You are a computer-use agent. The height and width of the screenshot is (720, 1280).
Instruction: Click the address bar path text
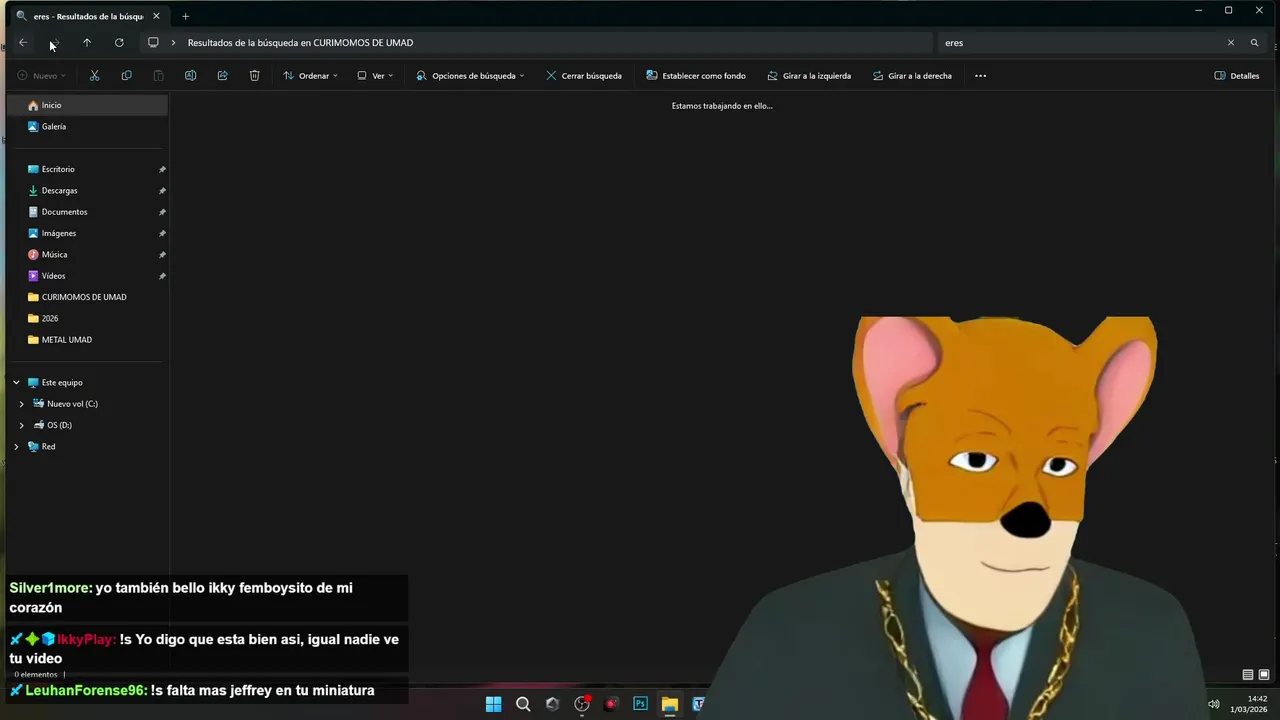[x=300, y=43]
